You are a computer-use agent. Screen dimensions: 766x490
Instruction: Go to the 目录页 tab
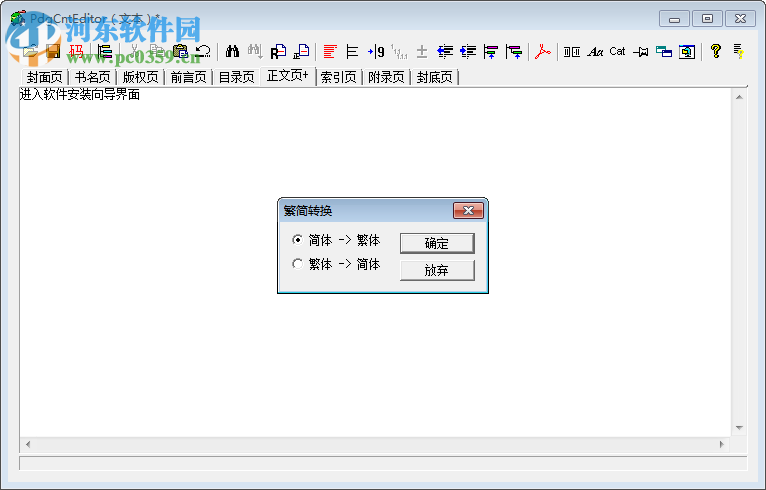pos(236,77)
